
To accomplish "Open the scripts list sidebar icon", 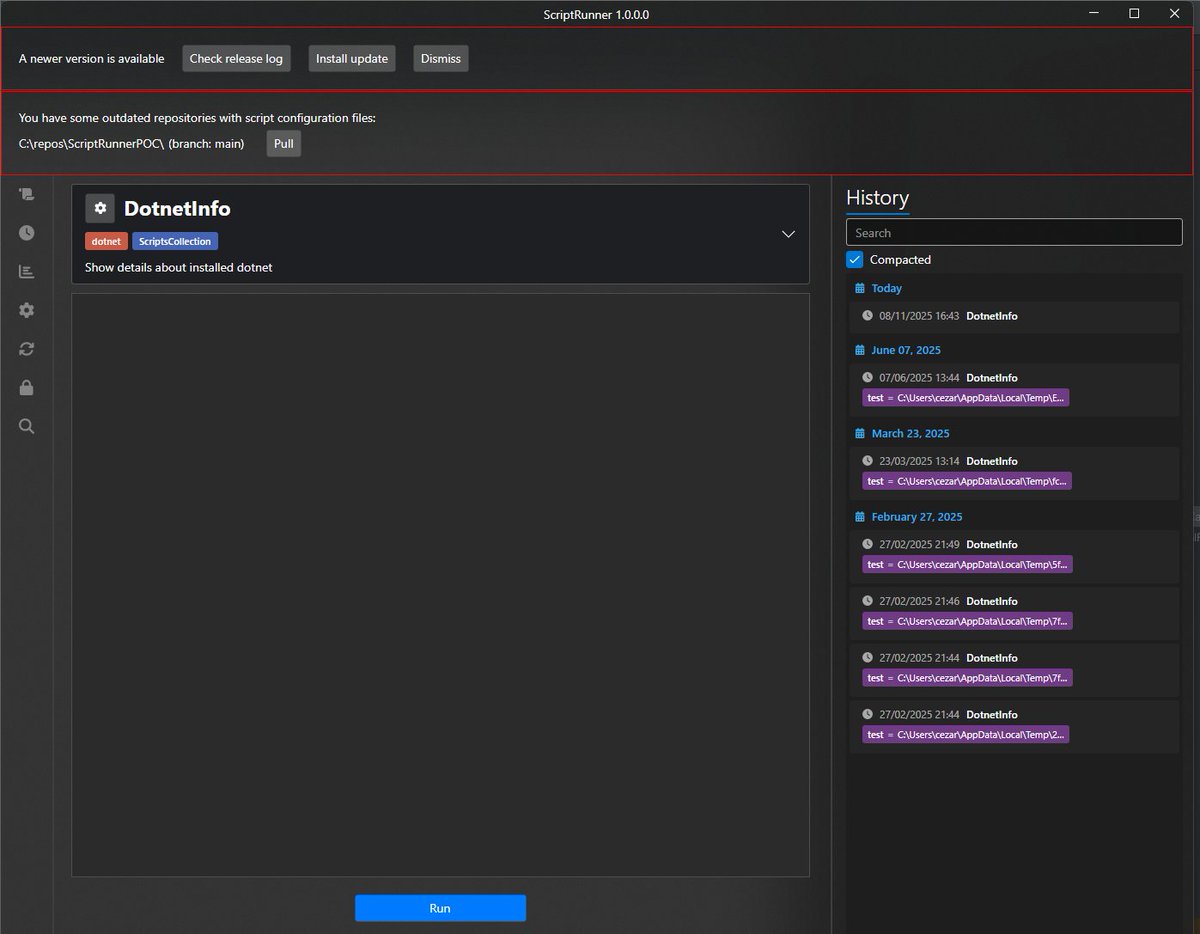I will click(x=27, y=194).
